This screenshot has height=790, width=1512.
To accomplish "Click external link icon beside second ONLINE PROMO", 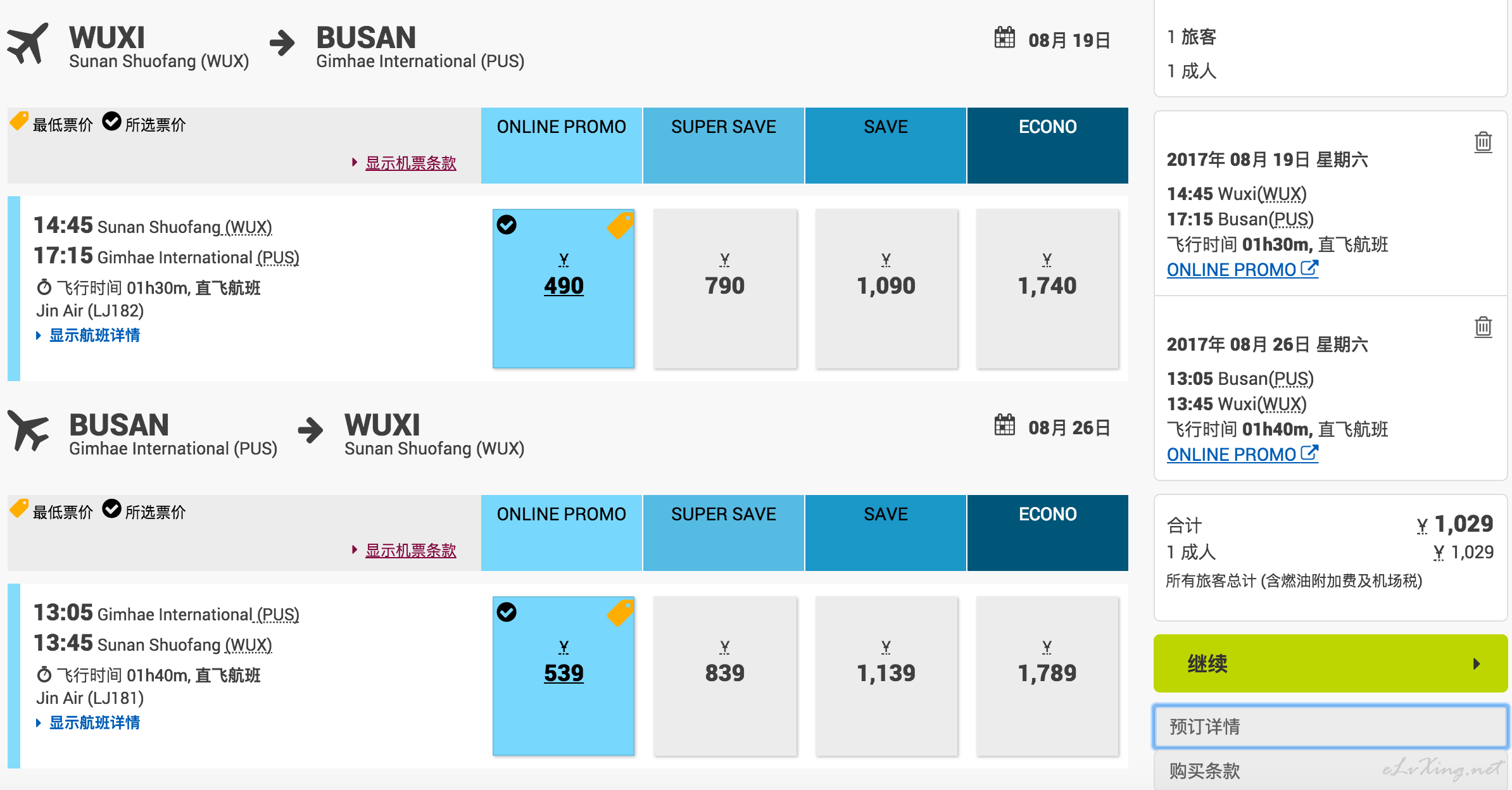I will point(1309,453).
